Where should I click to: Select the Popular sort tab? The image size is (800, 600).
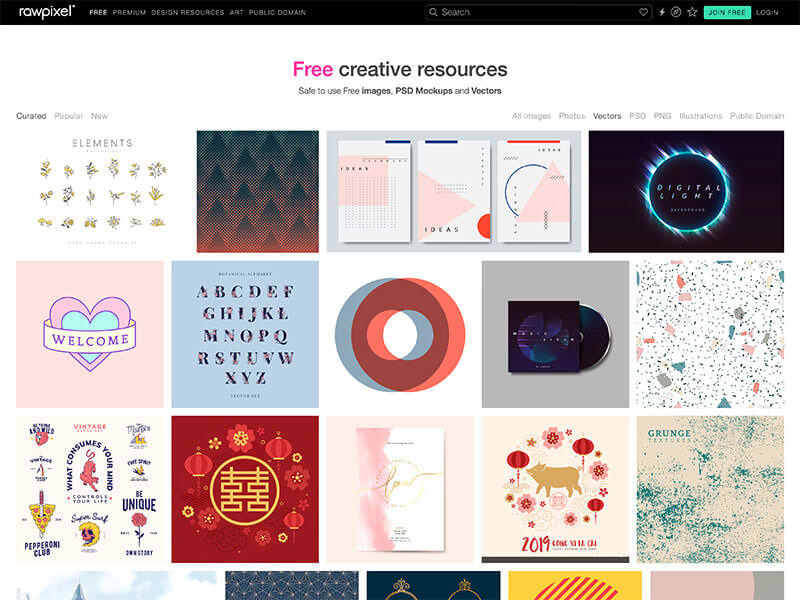point(68,116)
